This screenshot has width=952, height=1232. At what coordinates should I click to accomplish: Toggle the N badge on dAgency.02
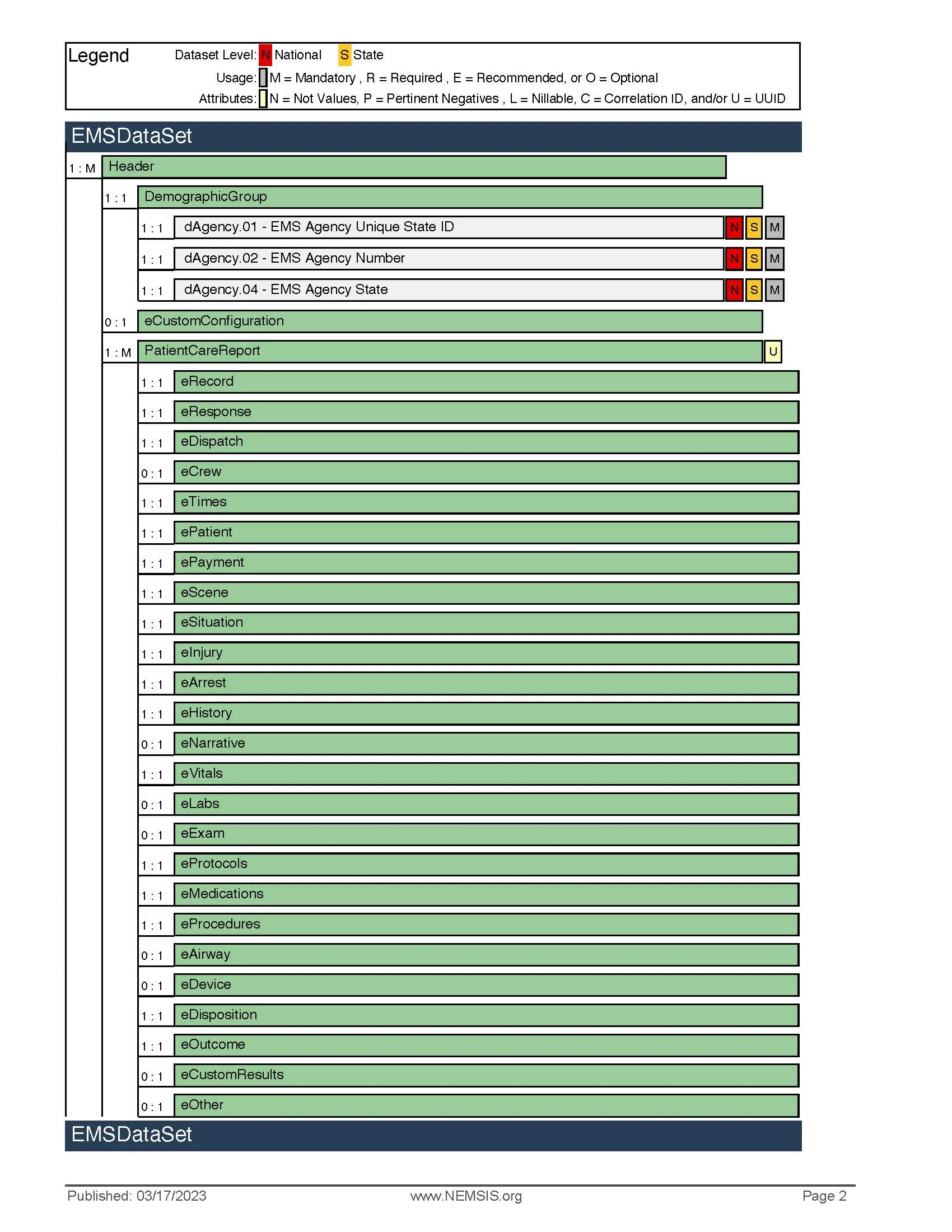(734, 258)
